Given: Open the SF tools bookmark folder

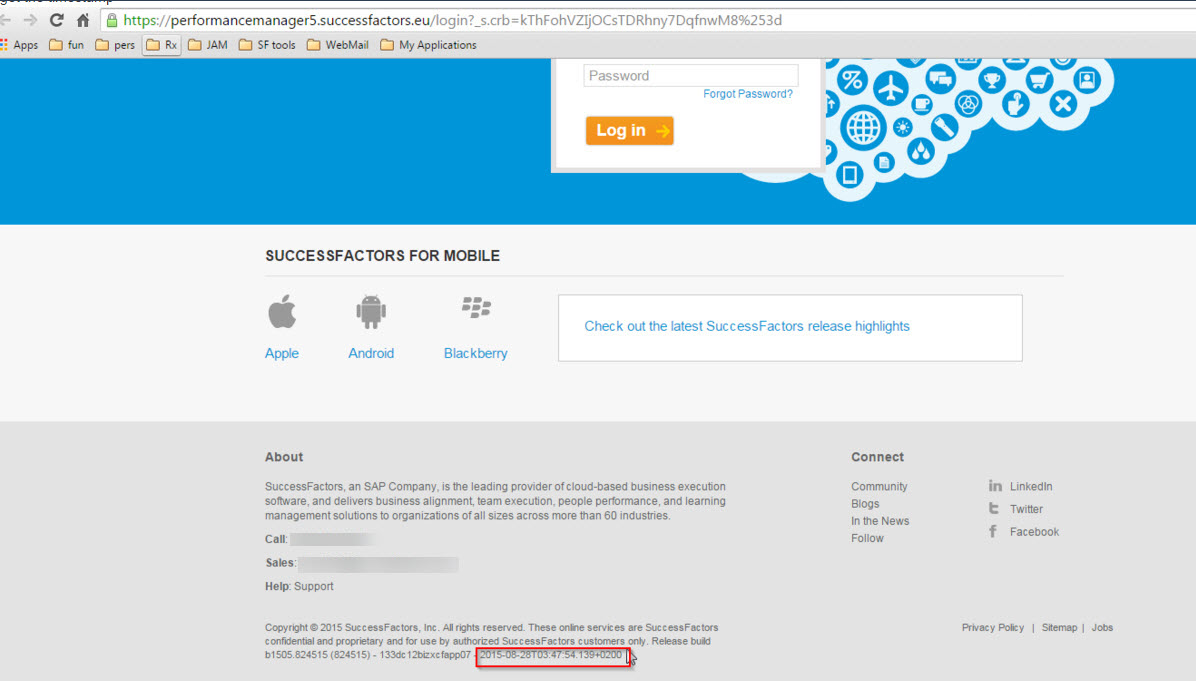Looking at the screenshot, I should 267,45.
